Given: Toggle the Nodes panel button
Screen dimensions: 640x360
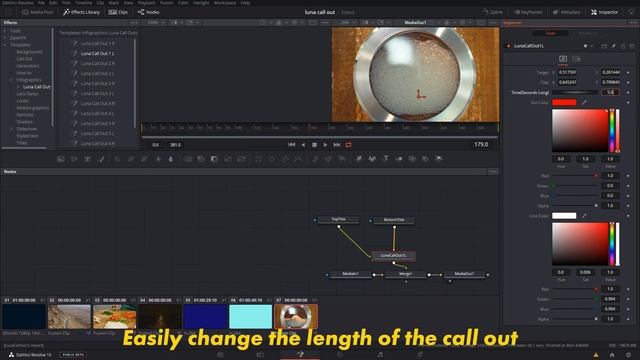Looking at the screenshot, I should click(149, 12).
